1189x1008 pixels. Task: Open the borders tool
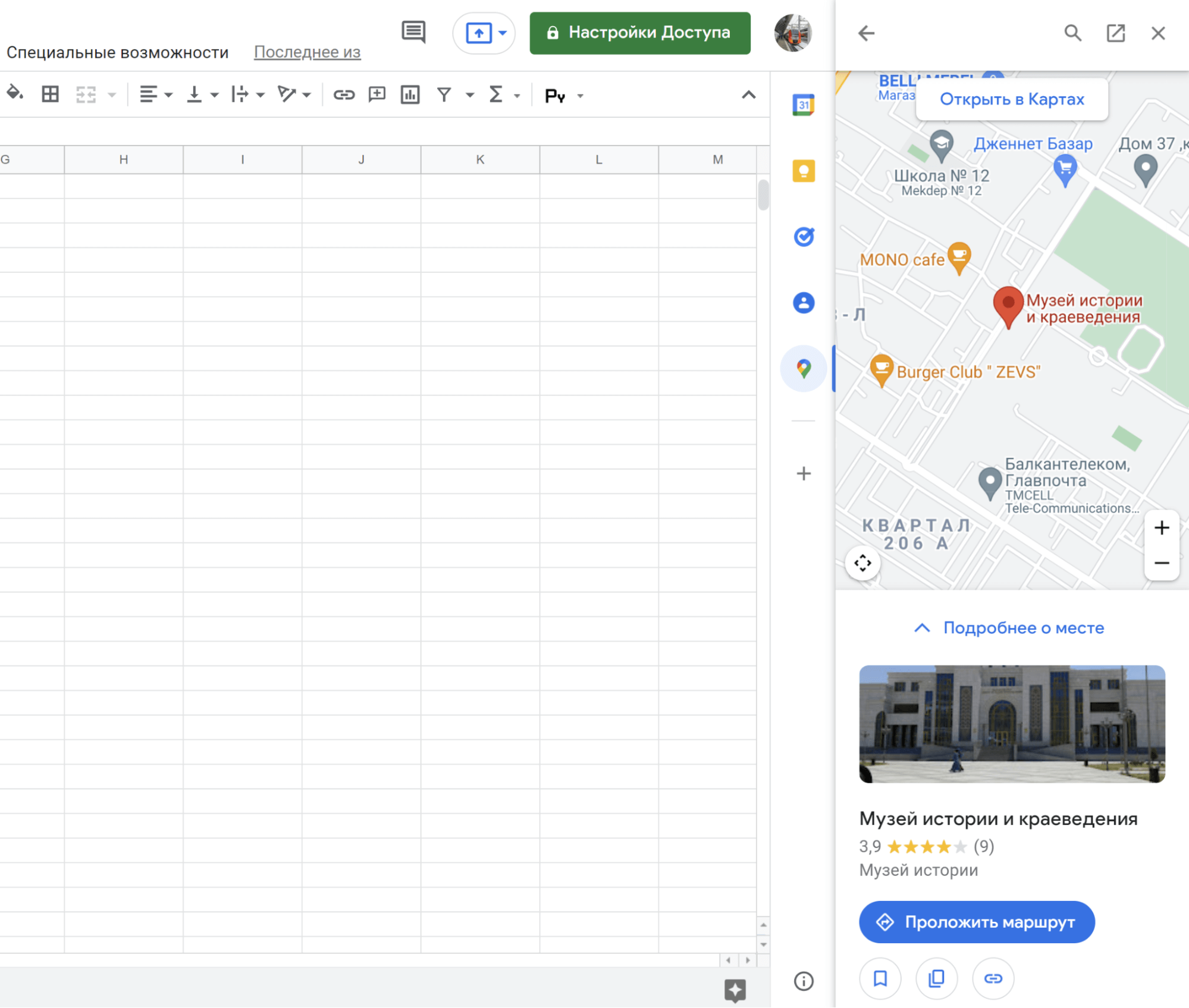click(51, 94)
